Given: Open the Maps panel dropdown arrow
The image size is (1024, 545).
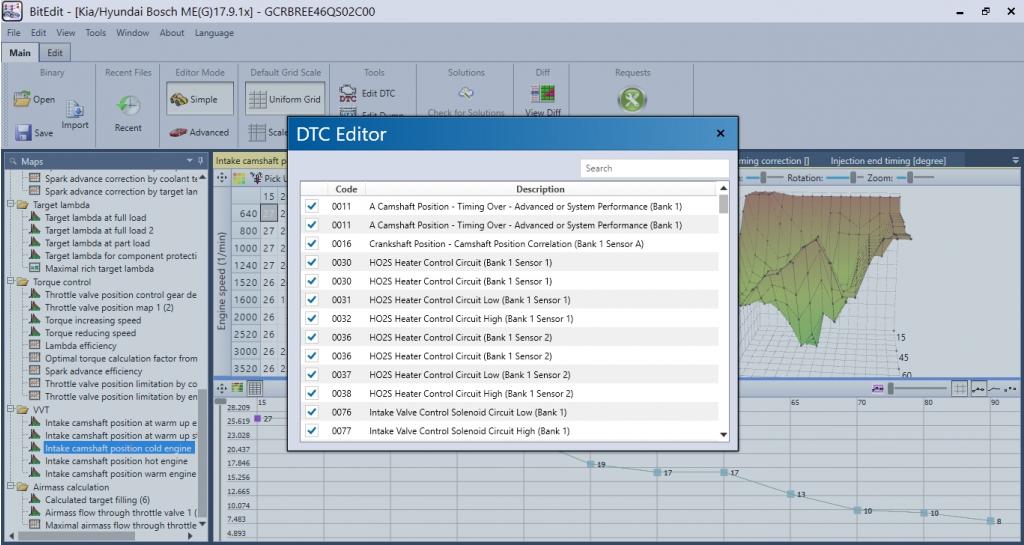Looking at the screenshot, I should click(x=190, y=161).
